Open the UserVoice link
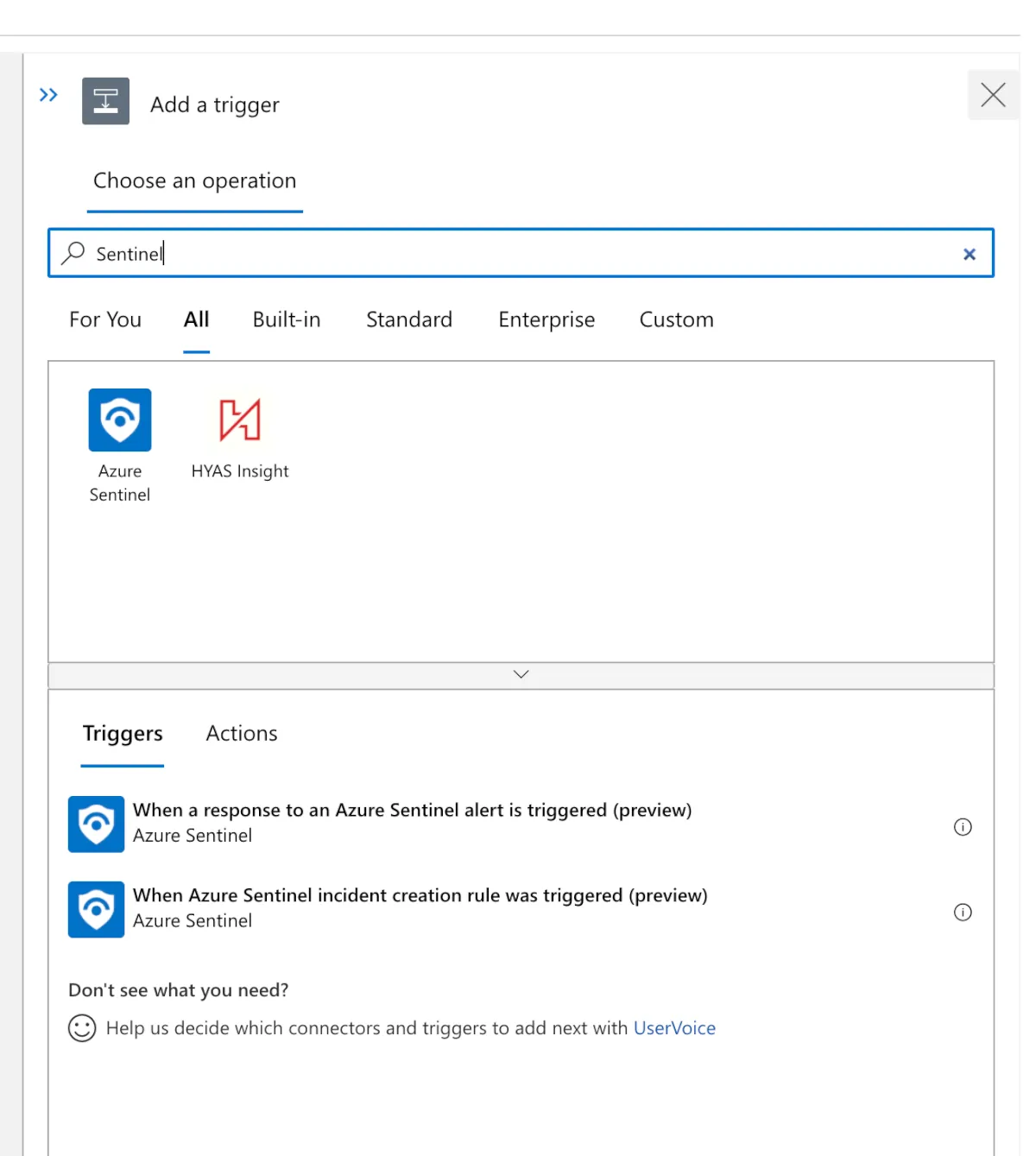This screenshot has width=1036, height=1156. 674,1028
